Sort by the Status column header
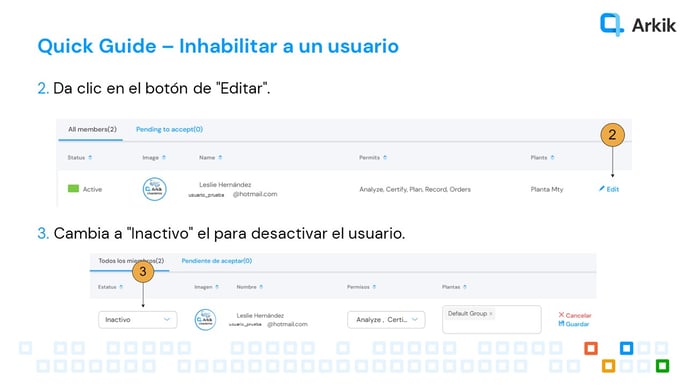Viewport: 688px width, 387px height. [79, 158]
